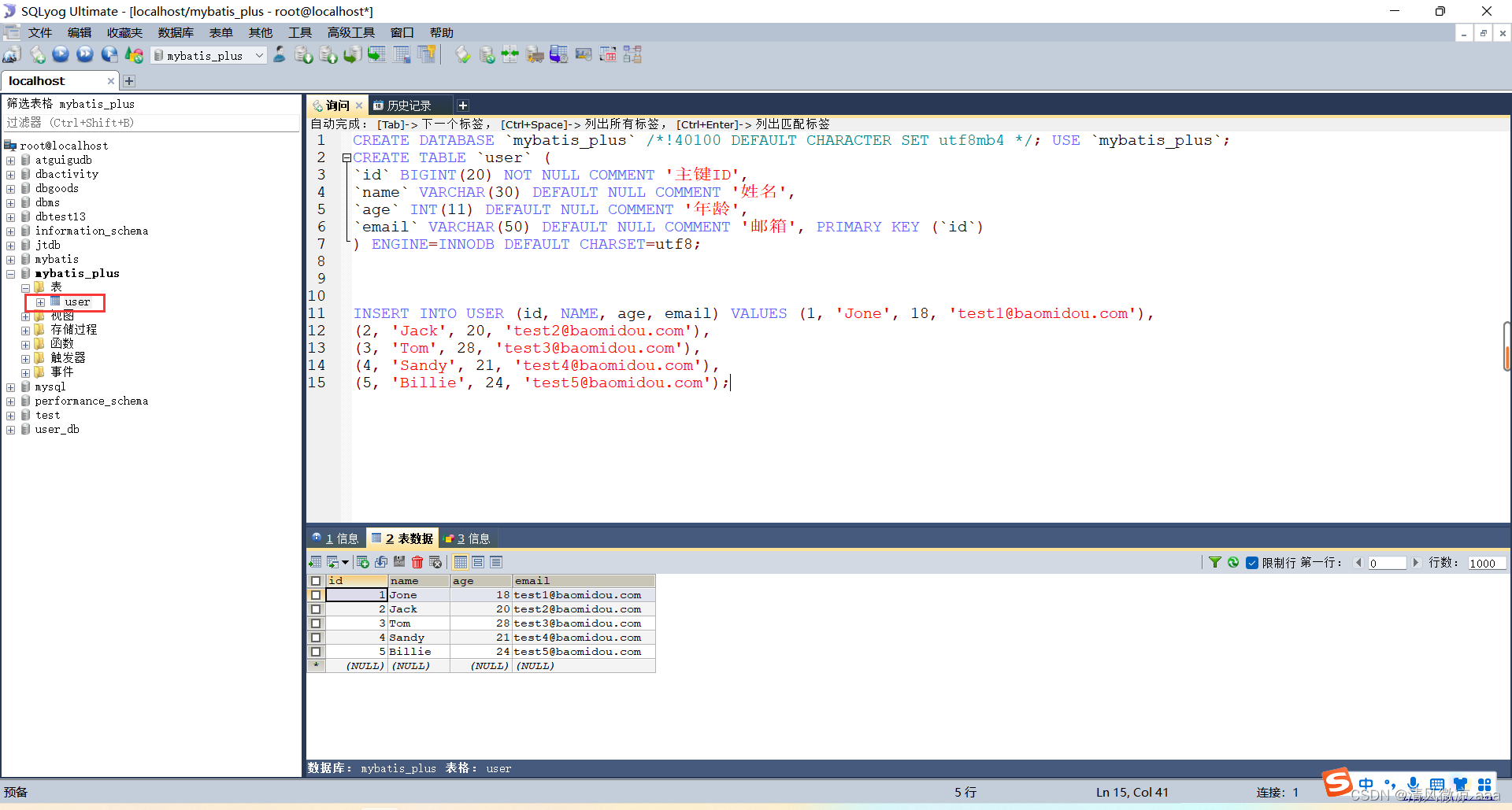Collapse the mybatis_plus database node
Viewport: 1512px width, 810px height.
coord(11,274)
